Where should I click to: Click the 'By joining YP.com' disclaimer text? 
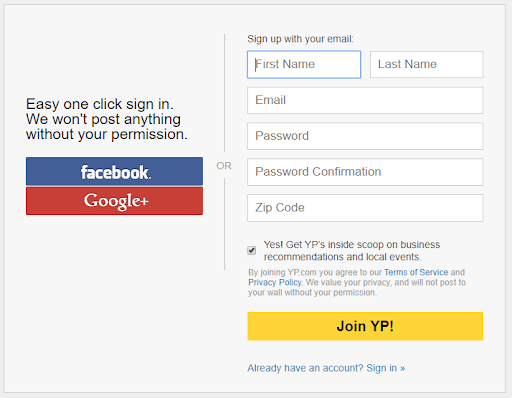[x=357, y=282]
